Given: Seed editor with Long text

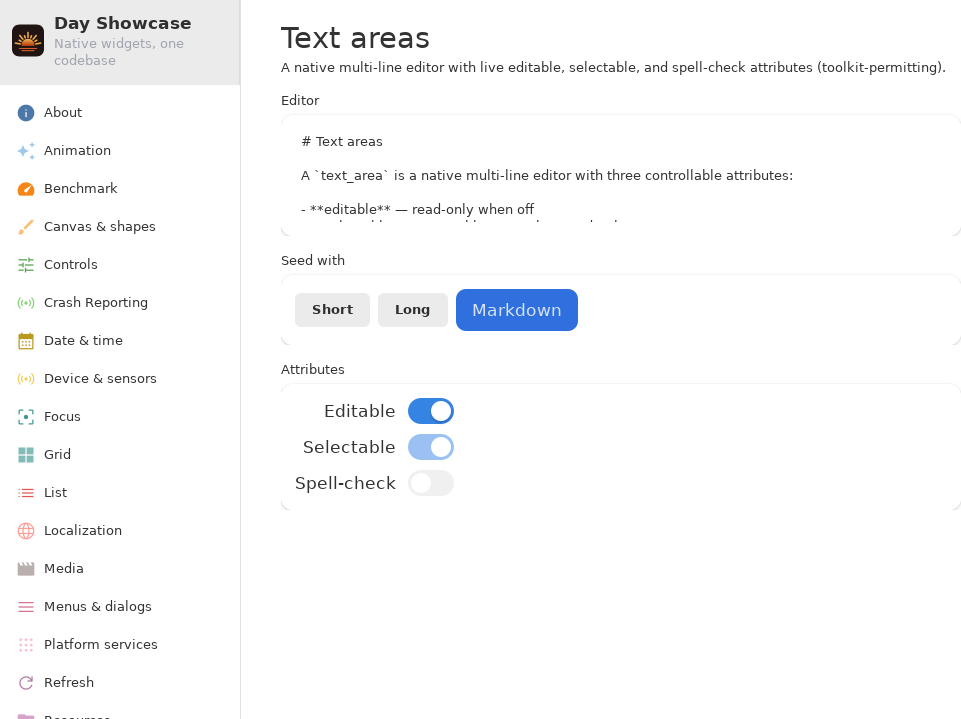Looking at the screenshot, I should pyautogui.click(x=412, y=310).
